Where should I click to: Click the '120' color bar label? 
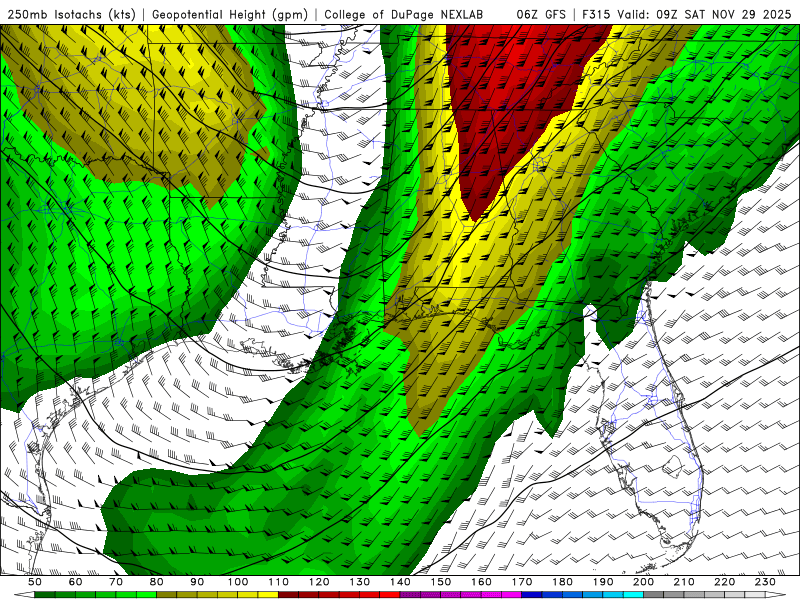pos(319,582)
